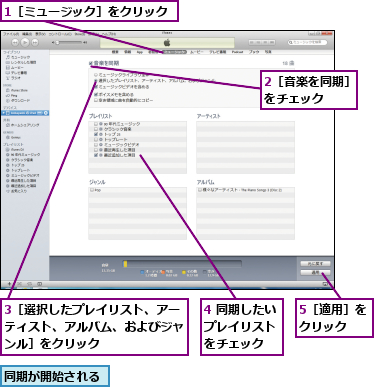Viewport: 374px width, 387px height.
Task: Click the ミュージック library sidebar icon
Action: point(7,57)
